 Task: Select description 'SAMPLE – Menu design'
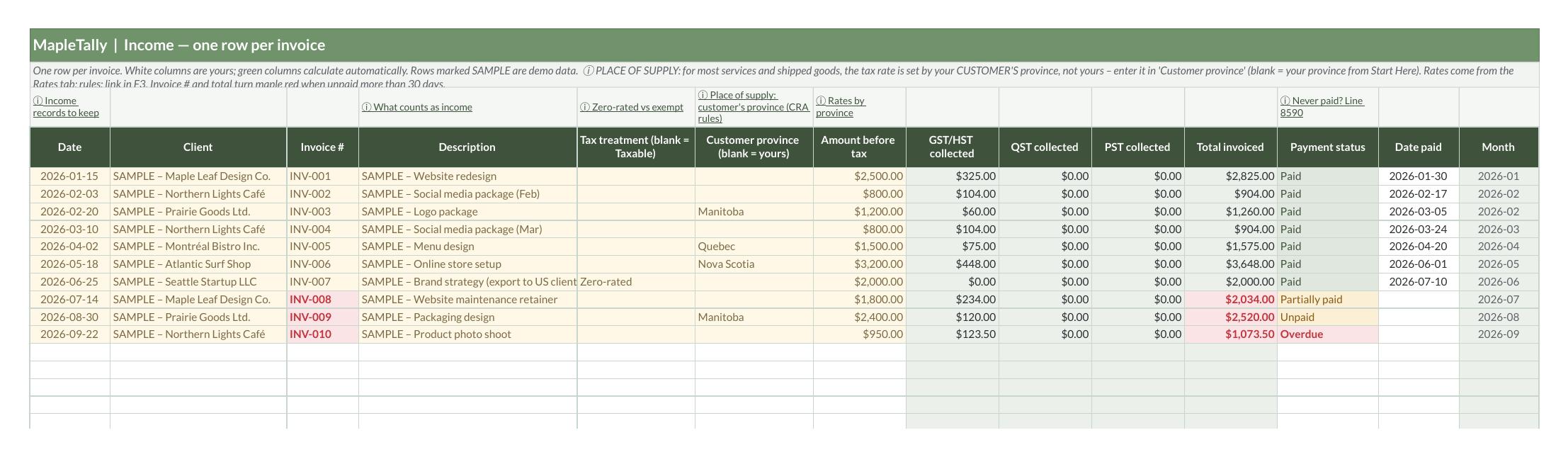point(467,247)
